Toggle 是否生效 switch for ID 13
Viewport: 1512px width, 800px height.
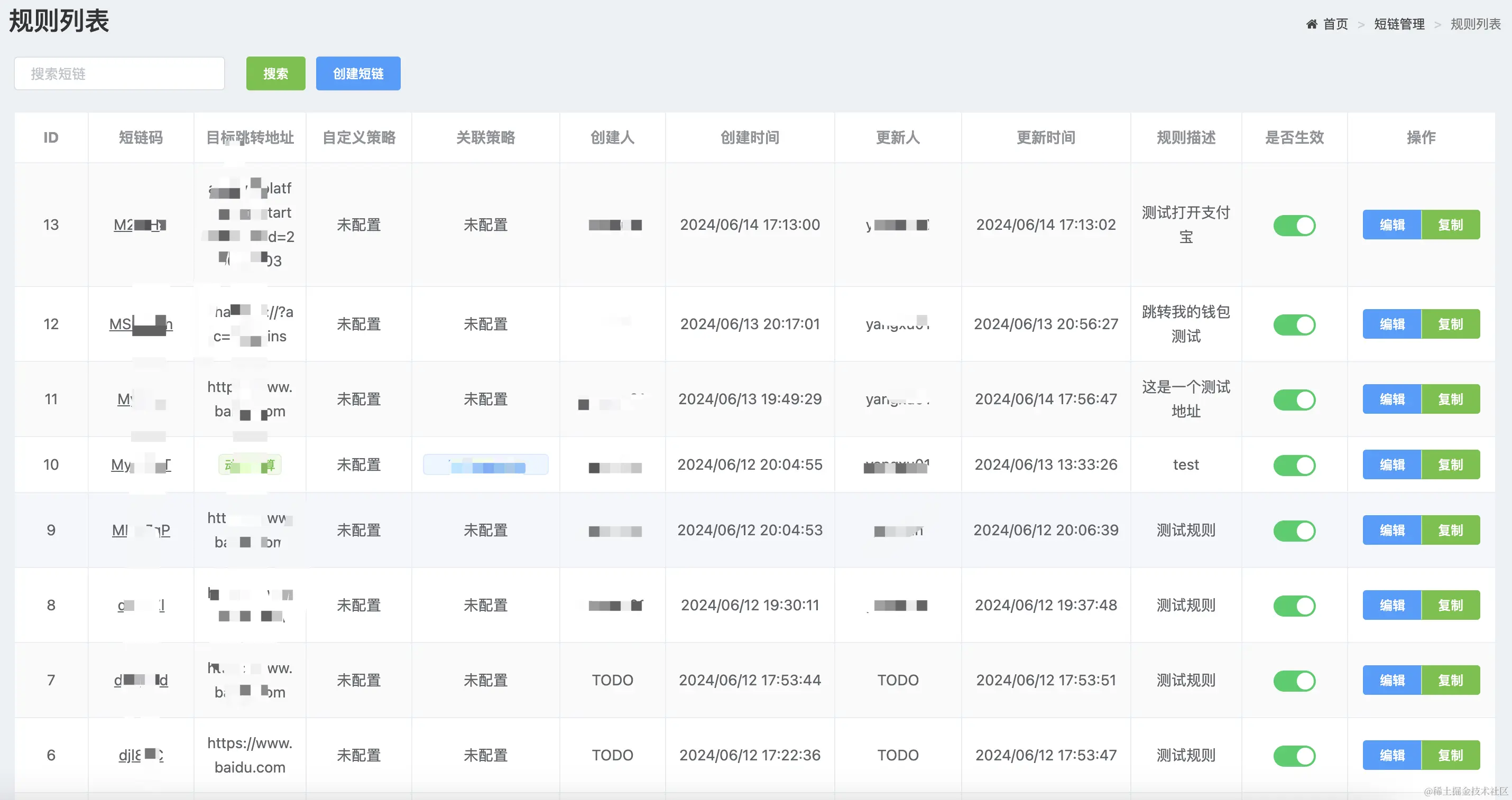tap(1294, 225)
